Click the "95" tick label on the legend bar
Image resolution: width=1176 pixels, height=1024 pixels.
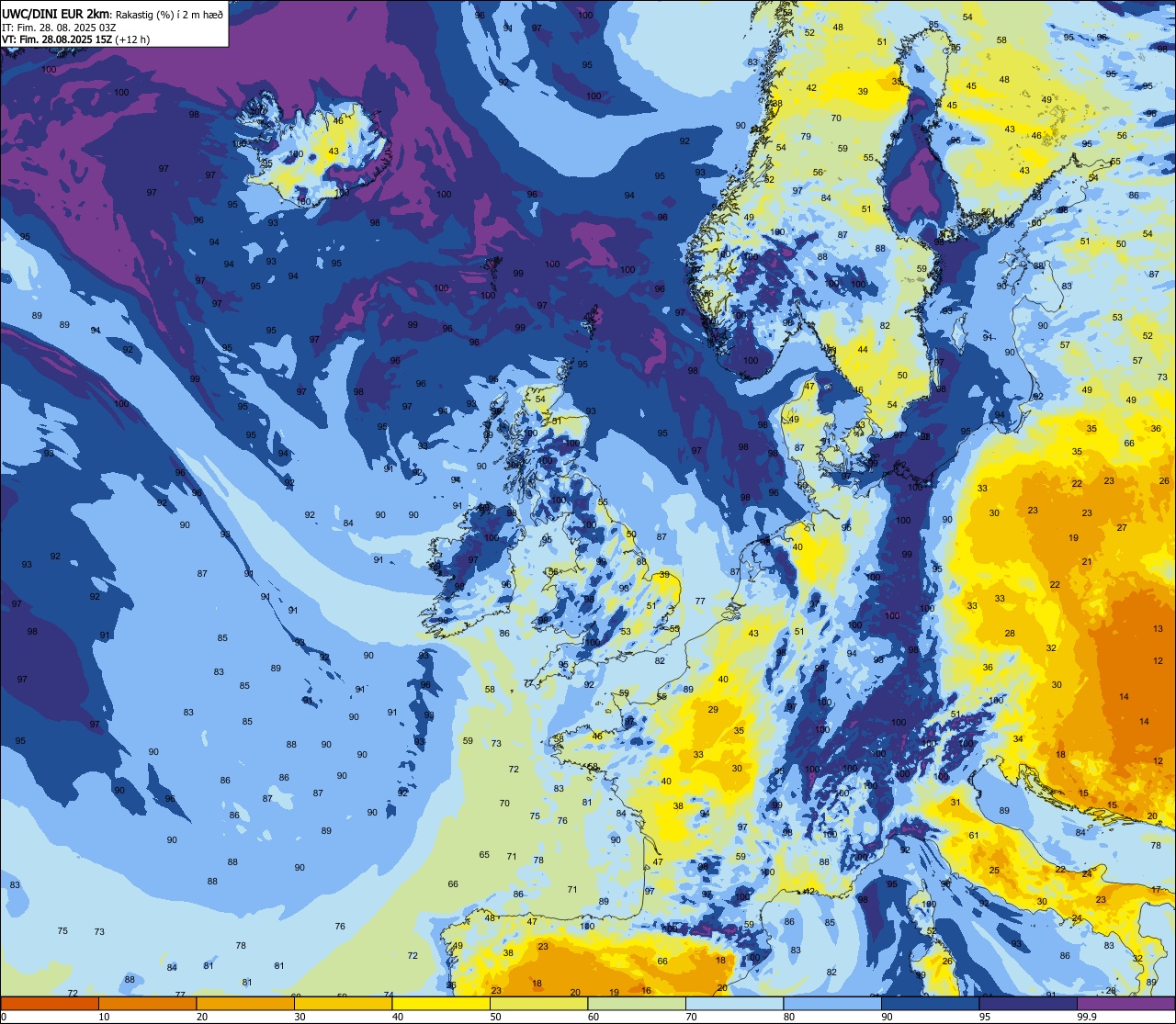pos(985,1017)
